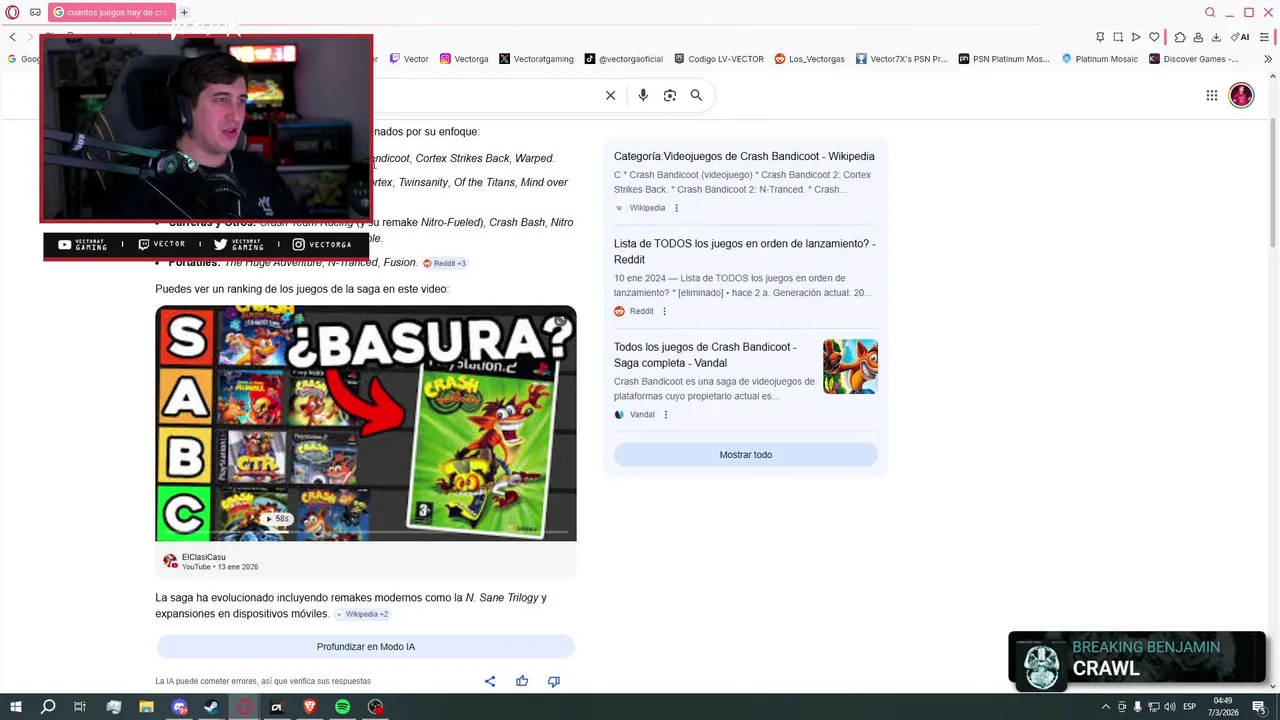Image resolution: width=1280 pixels, height=720 pixels.
Task: Show more bookmarks with double chevron
Action: pyautogui.click(x=1268, y=59)
